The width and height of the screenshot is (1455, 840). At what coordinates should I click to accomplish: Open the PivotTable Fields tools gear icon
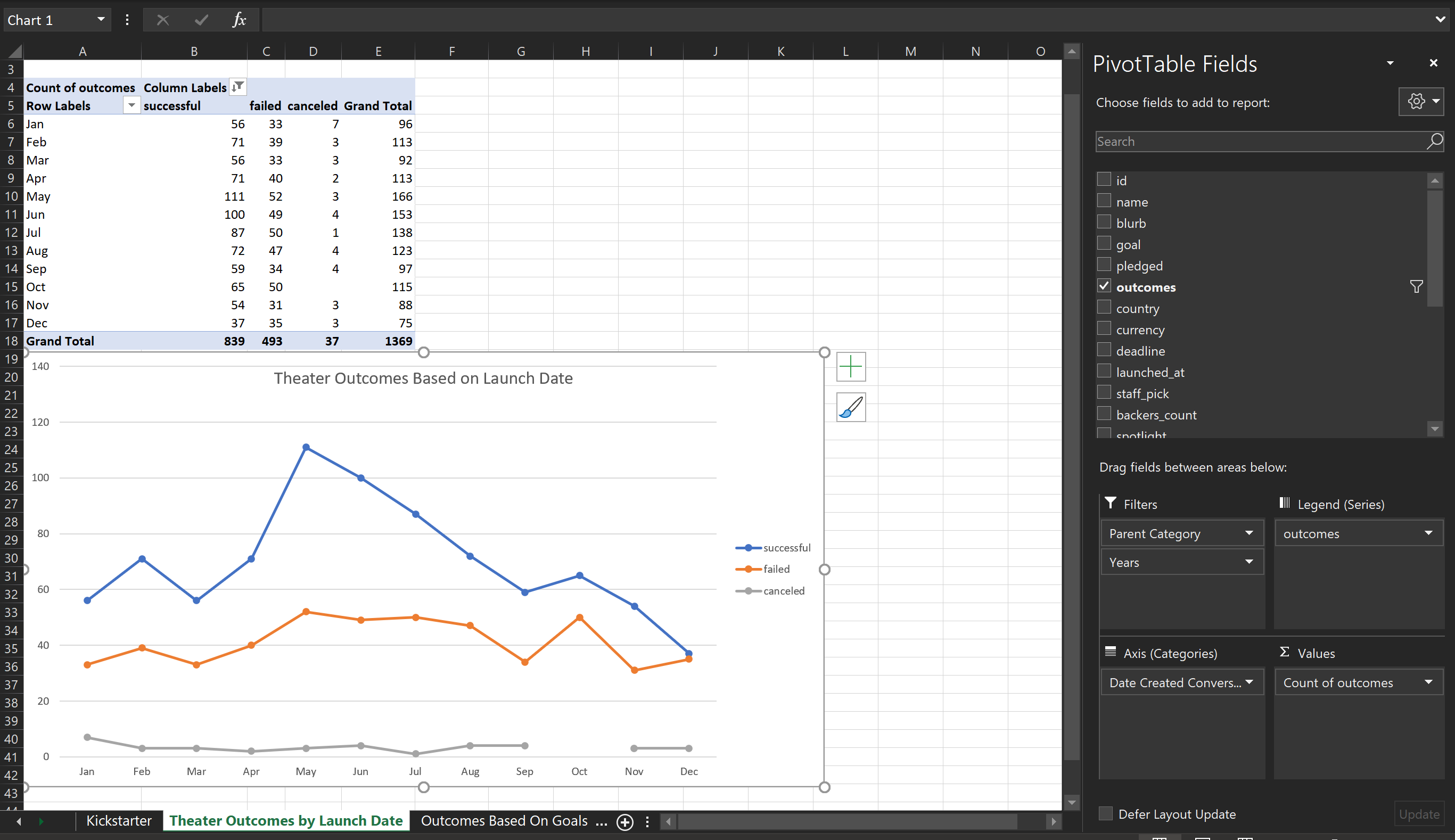click(1417, 102)
